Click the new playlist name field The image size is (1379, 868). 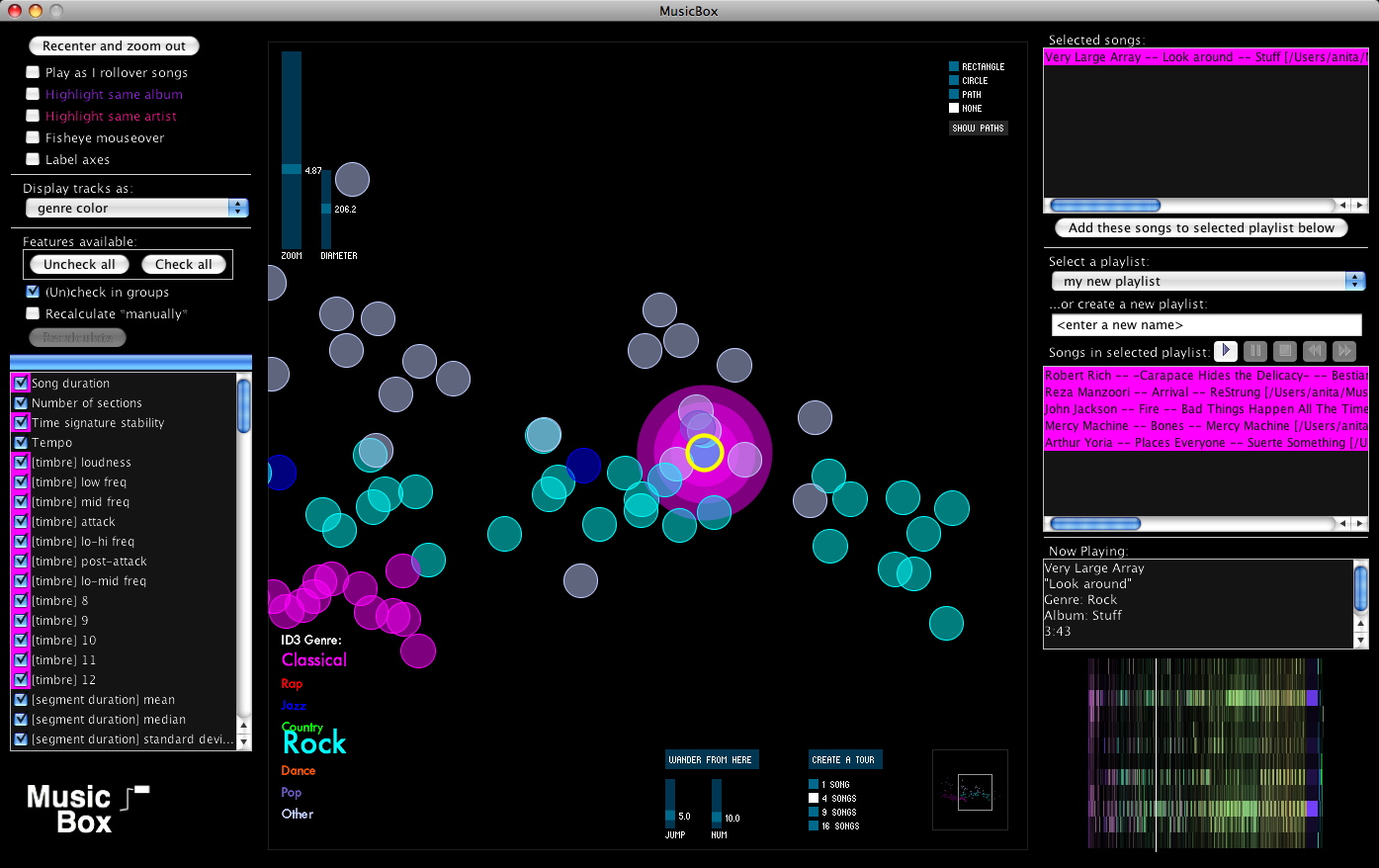click(1207, 324)
